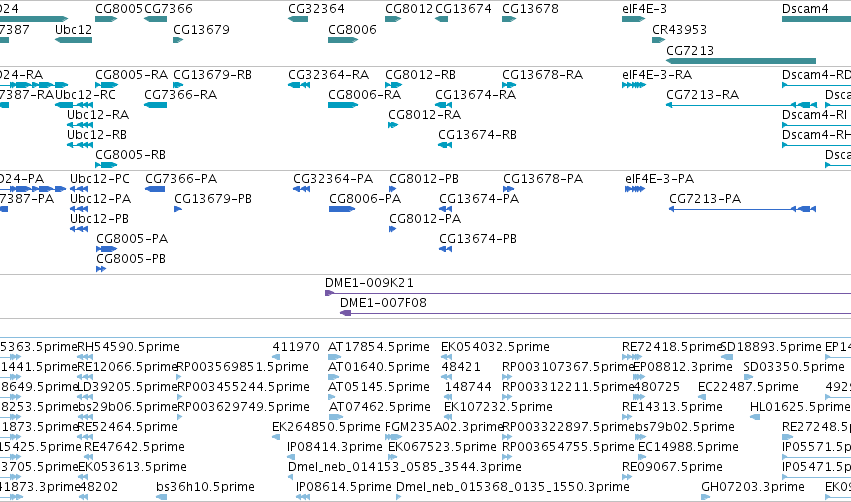The height and width of the screenshot is (502, 851).
Task: Select the CG13678-RA transcript label
Action: click(542, 75)
